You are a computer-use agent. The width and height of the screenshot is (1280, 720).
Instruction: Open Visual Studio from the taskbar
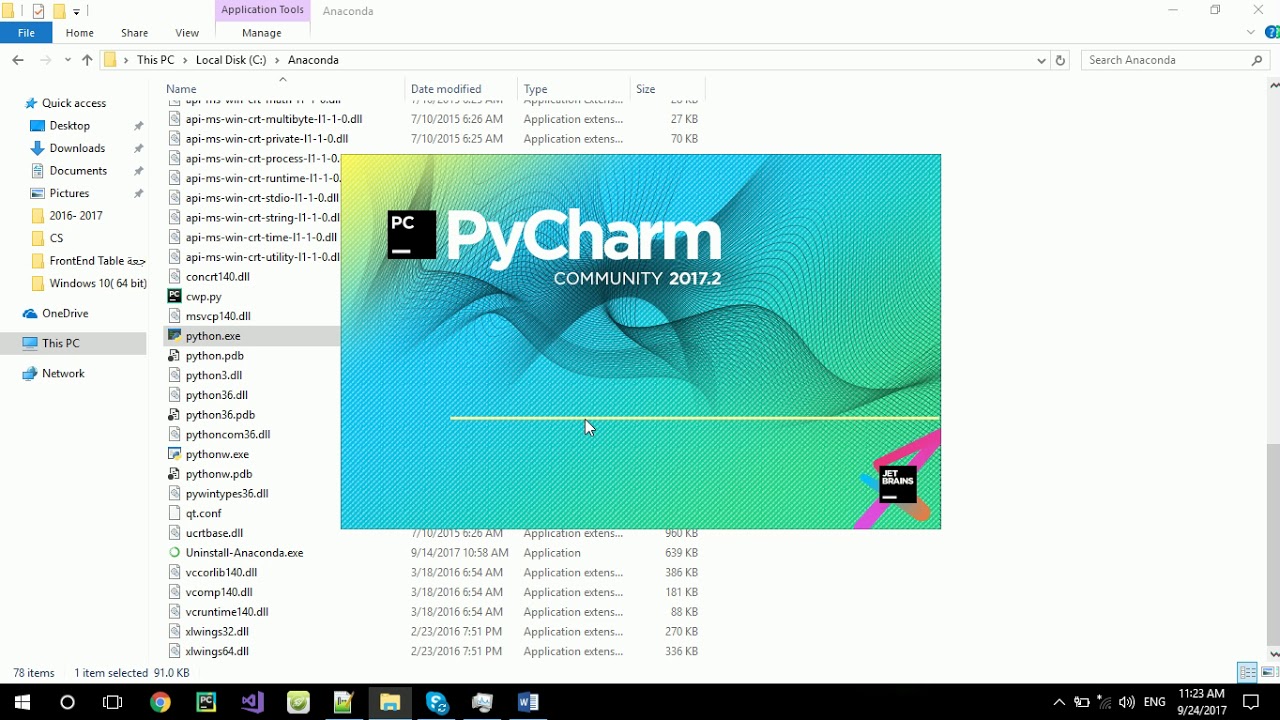click(x=252, y=703)
